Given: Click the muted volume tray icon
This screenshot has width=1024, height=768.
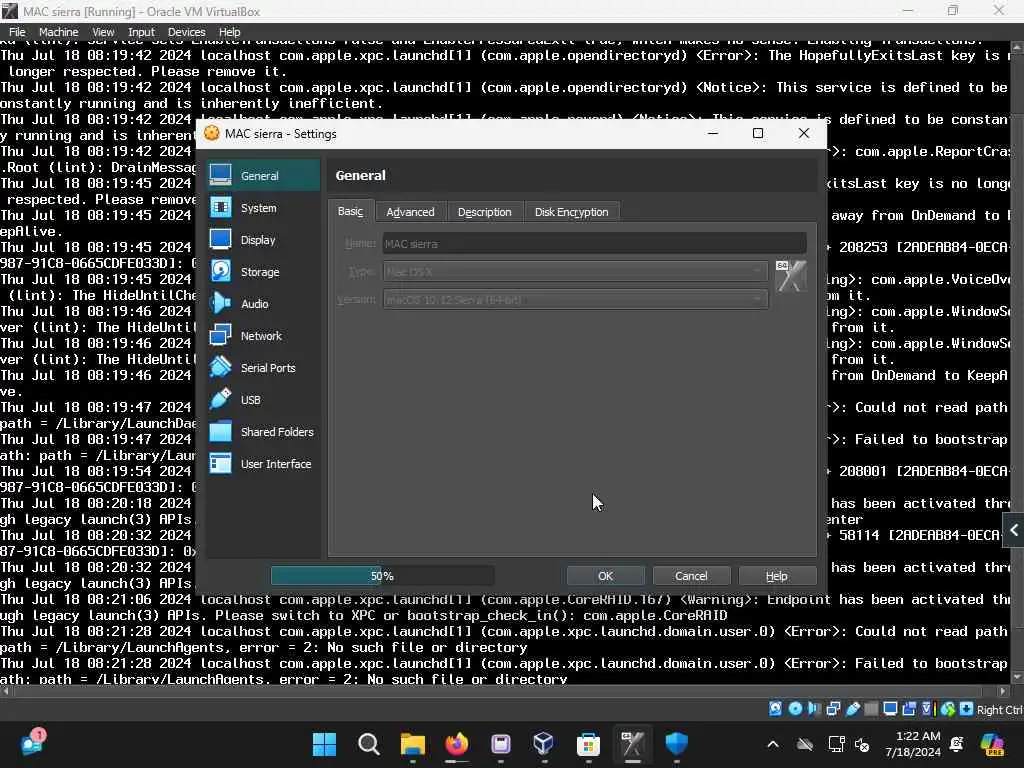Looking at the screenshot, I should (x=862, y=744).
